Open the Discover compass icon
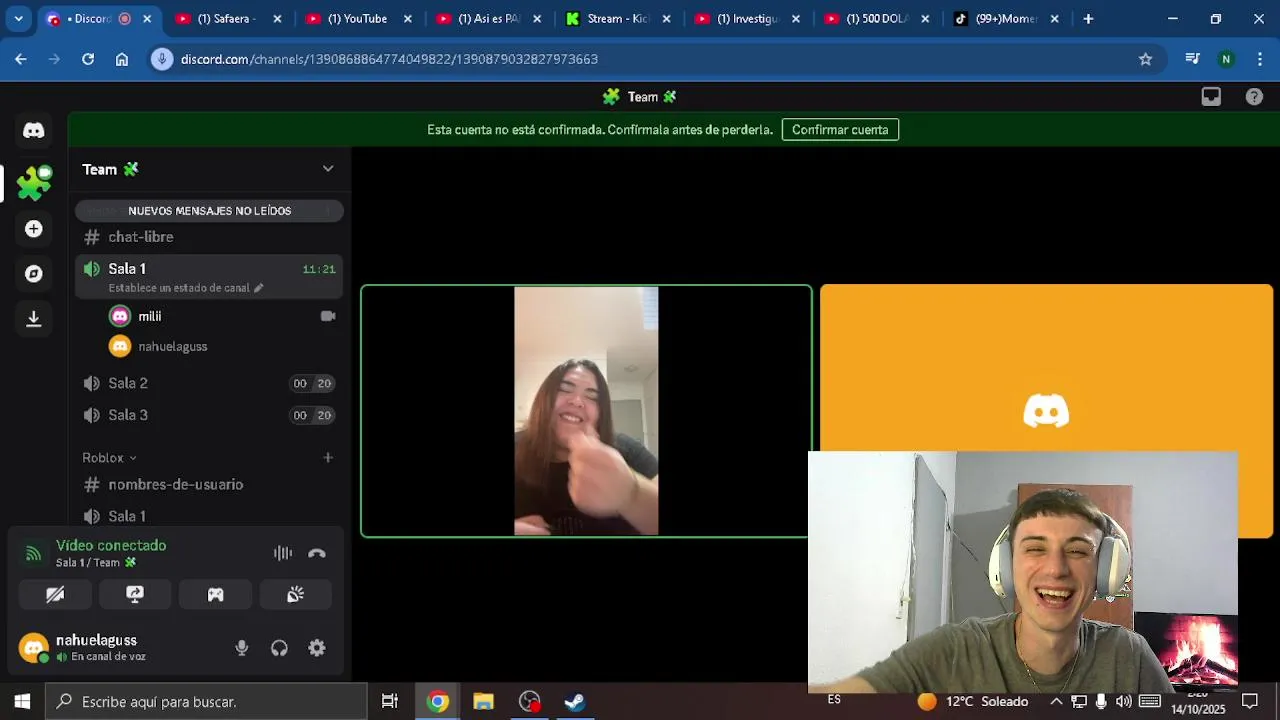The height and width of the screenshot is (720, 1280). point(34,273)
